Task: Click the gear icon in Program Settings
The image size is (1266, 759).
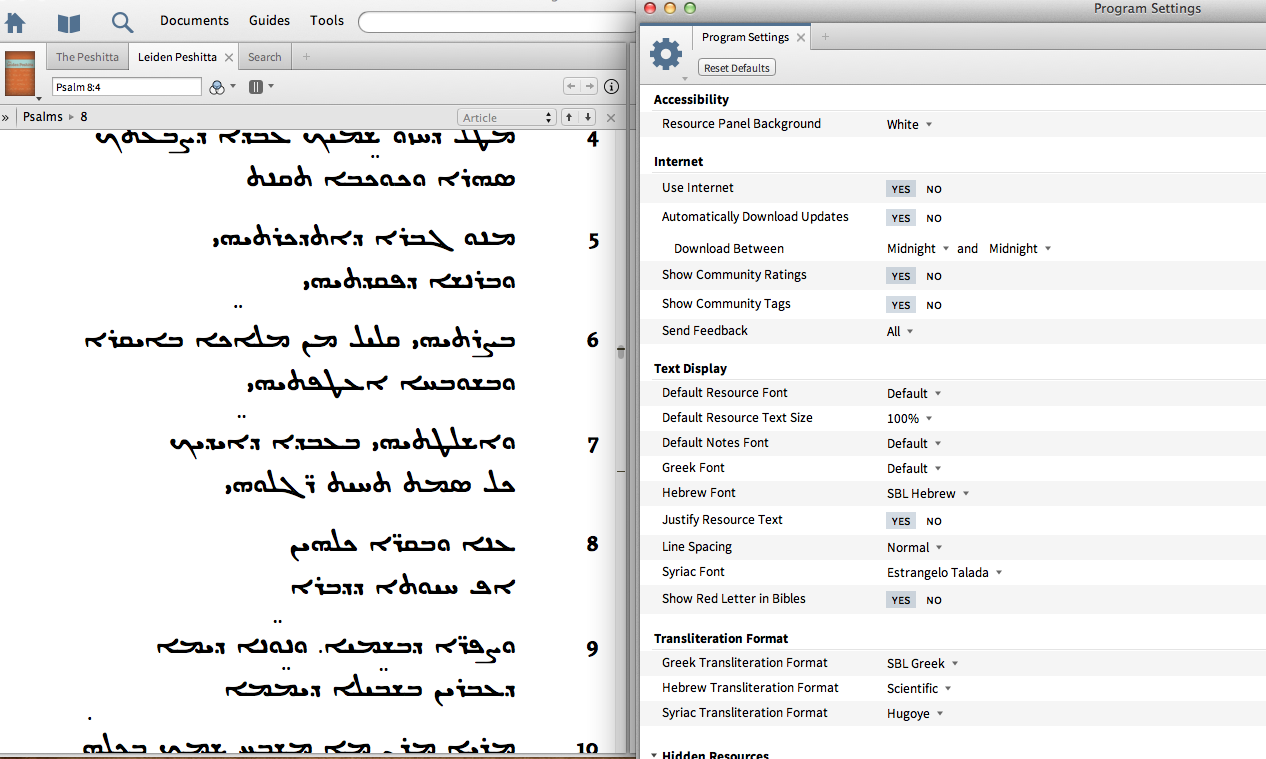Action: click(x=666, y=55)
